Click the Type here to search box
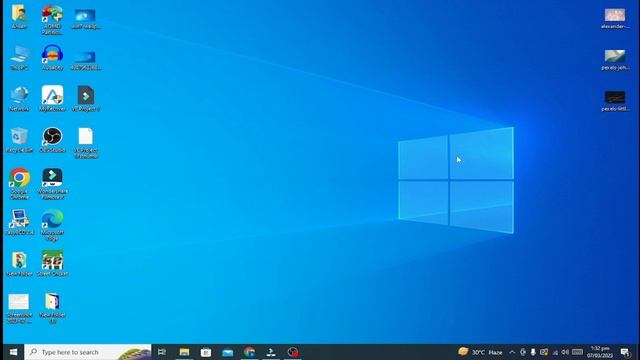The height and width of the screenshot is (360, 640). [x=88, y=352]
